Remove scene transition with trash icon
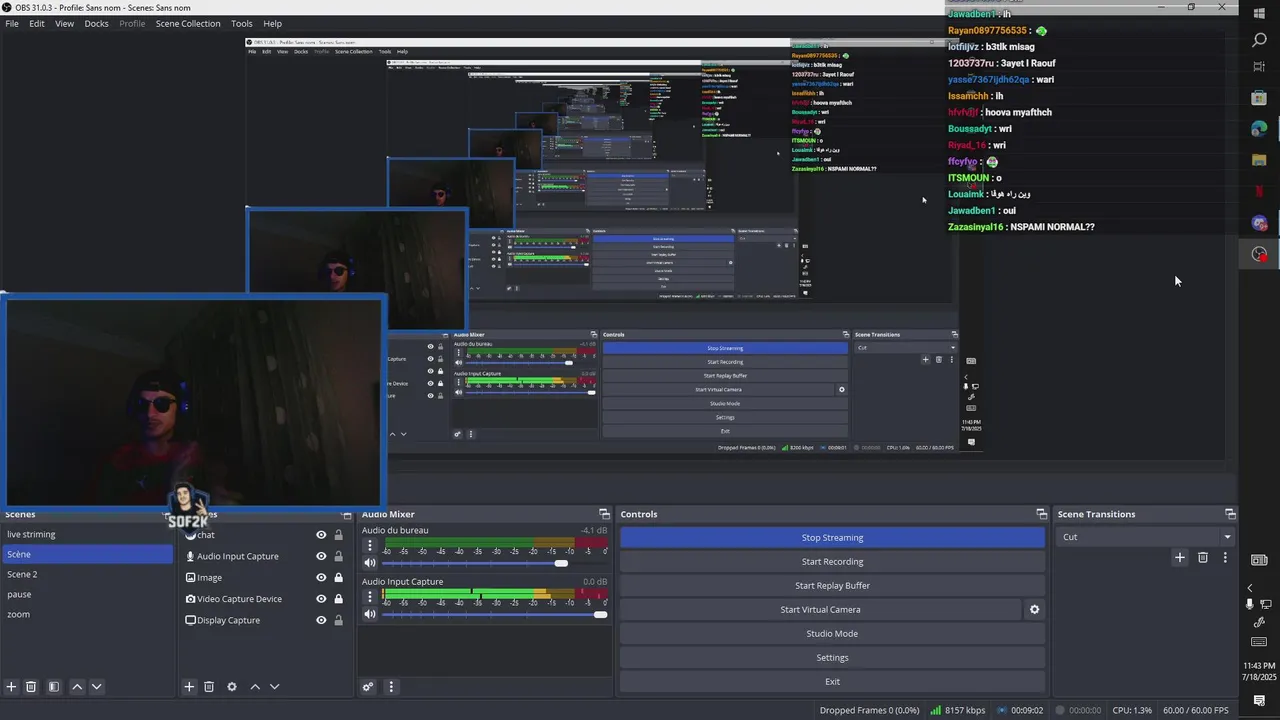This screenshot has height=720, width=1280. [x=1203, y=558]
